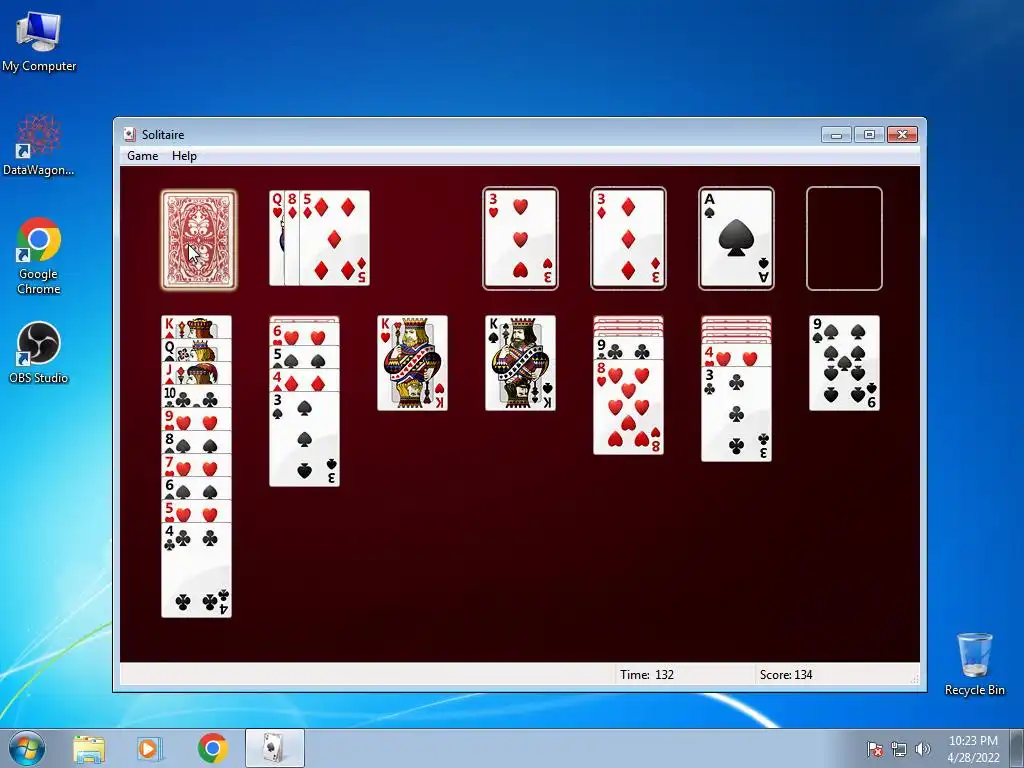Select the 4 of hearts in sixth column
The width and height of the screenshot is (1024, 768).
click(736, 355)
